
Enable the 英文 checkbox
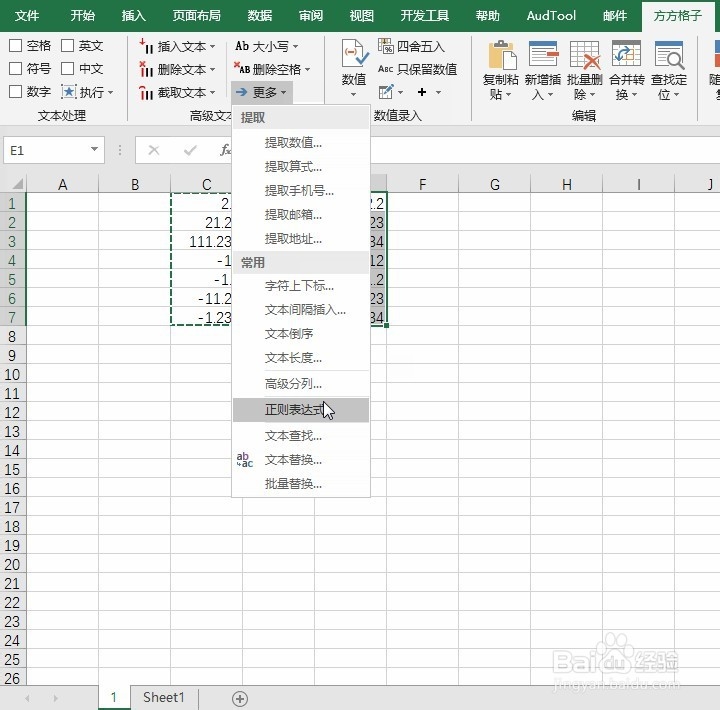coord(68,45)
